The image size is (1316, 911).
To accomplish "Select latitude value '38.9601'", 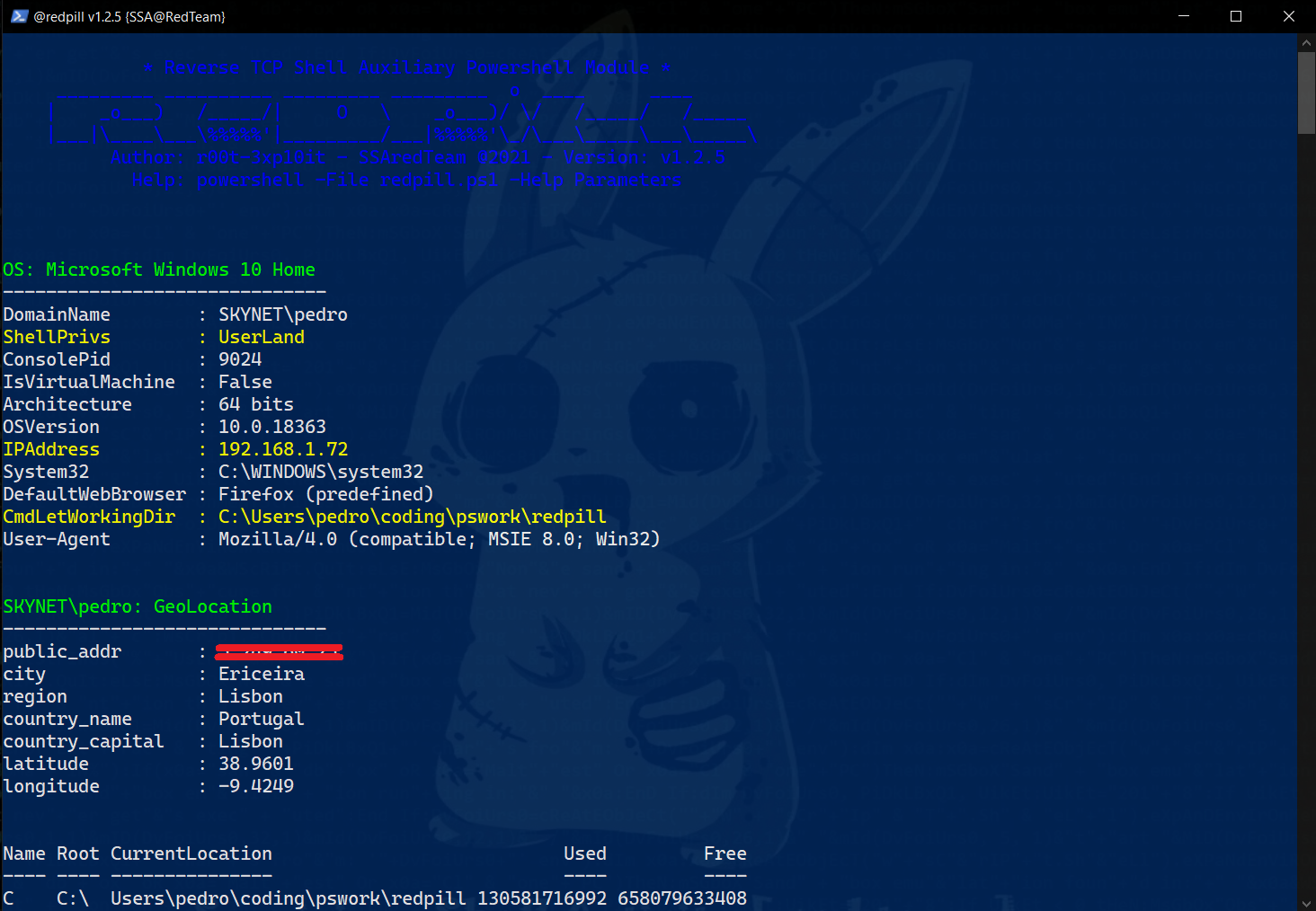I will [x=256, y=764].
